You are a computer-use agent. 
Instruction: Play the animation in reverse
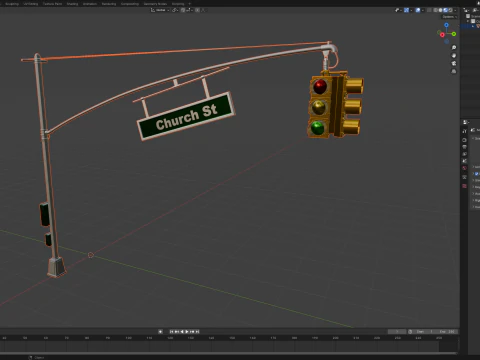coord(182,332)
